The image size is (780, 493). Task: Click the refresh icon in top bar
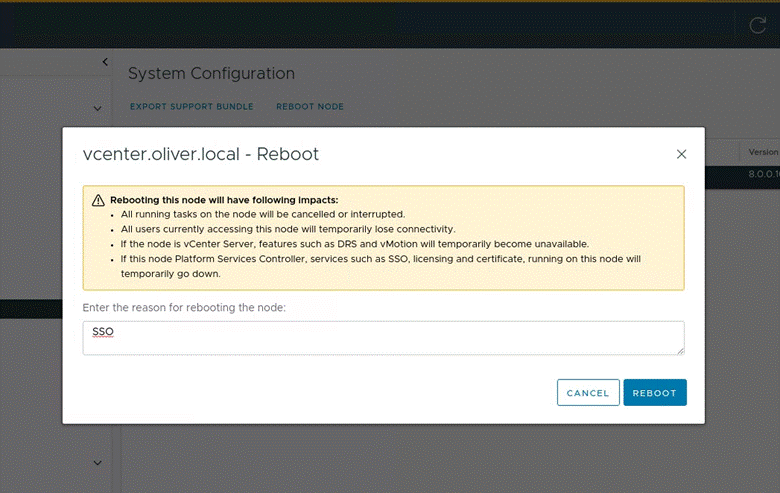[x=758, y=25]
